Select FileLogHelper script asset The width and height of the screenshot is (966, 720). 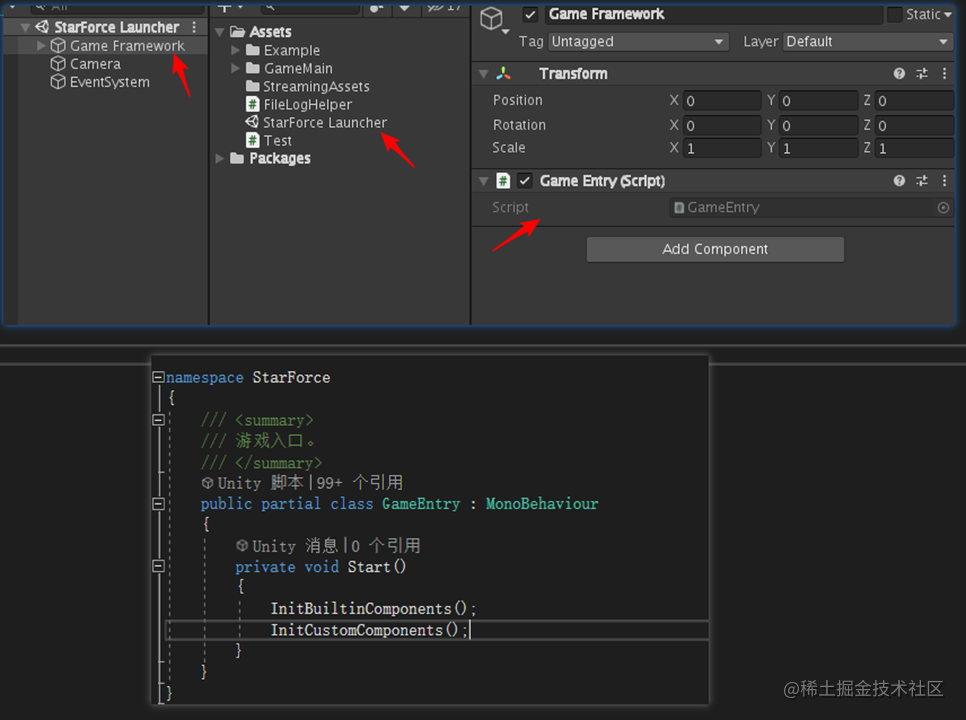307,104
